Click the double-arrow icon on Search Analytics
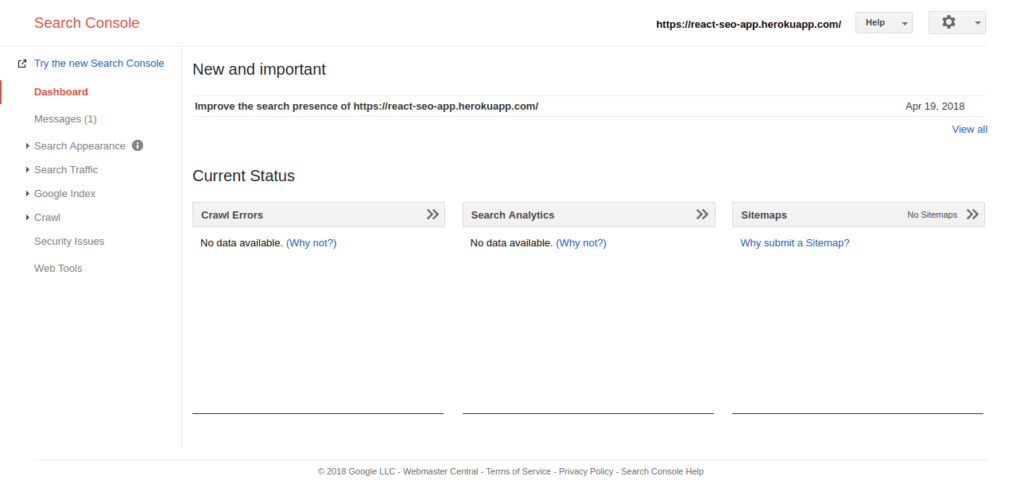 (x=702, y=214)
